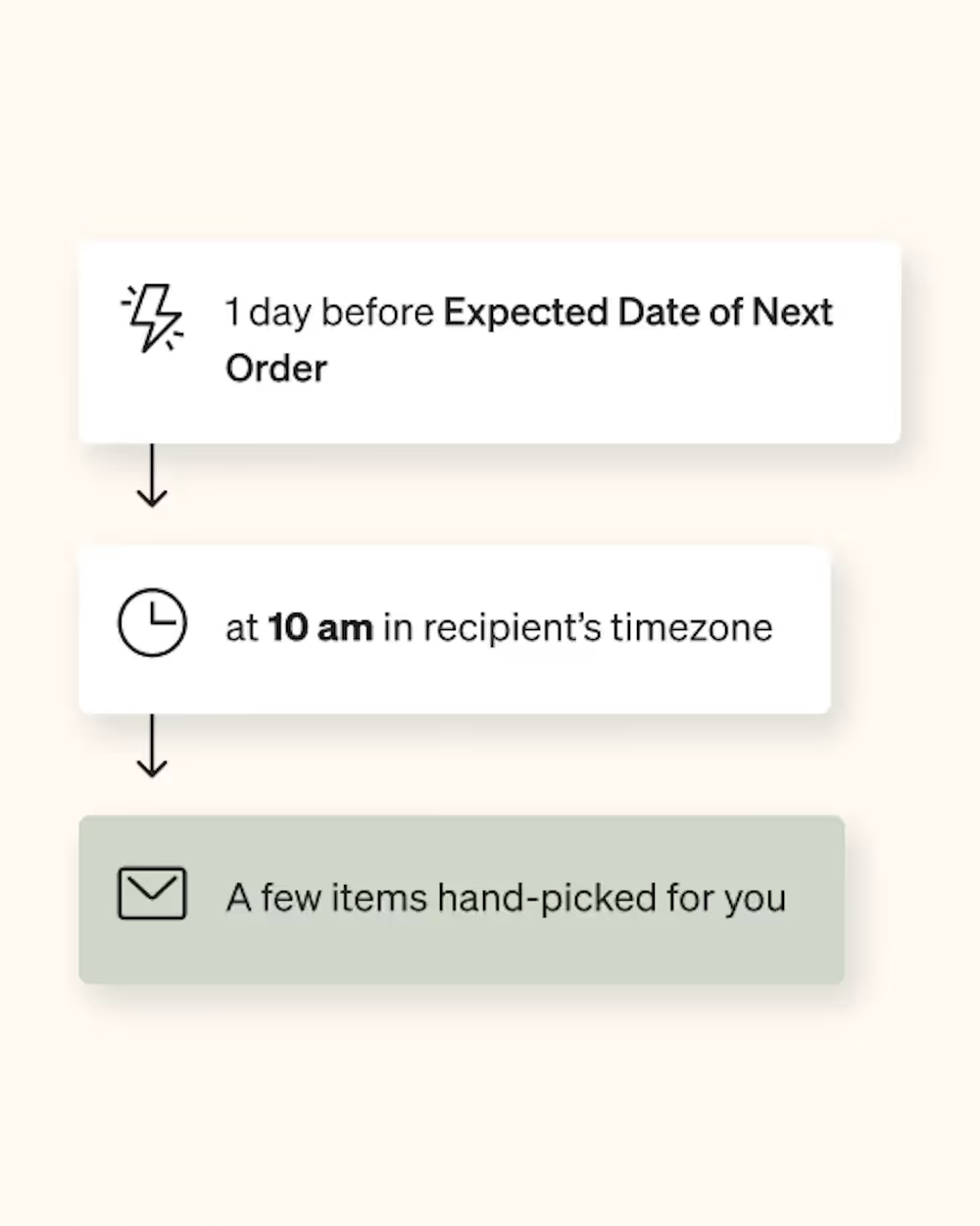980x1226 pixels.
Task: Open the green email step card
Action: click(x=462, y=900)
